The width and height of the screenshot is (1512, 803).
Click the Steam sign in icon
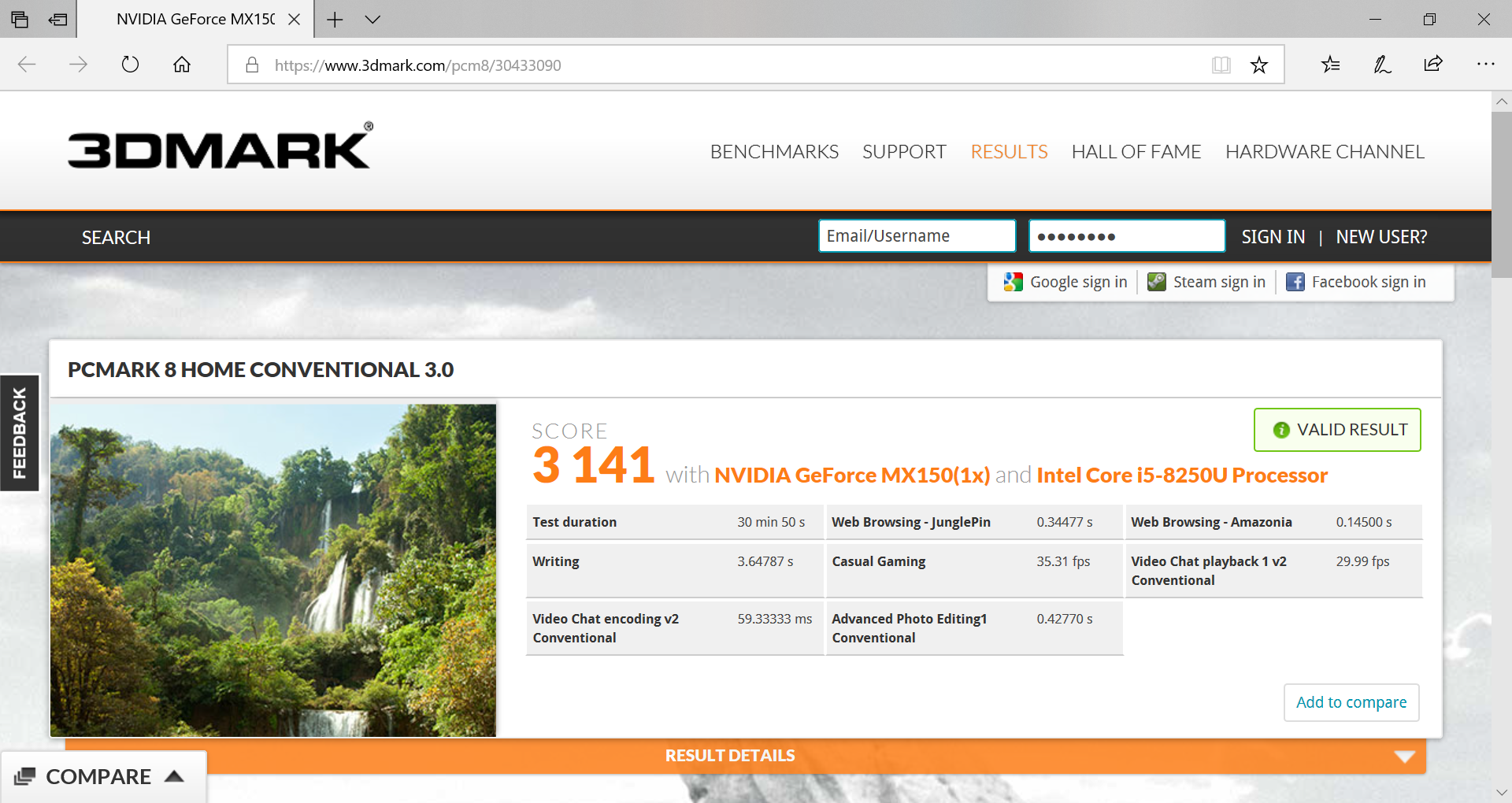click(1156, 282)
